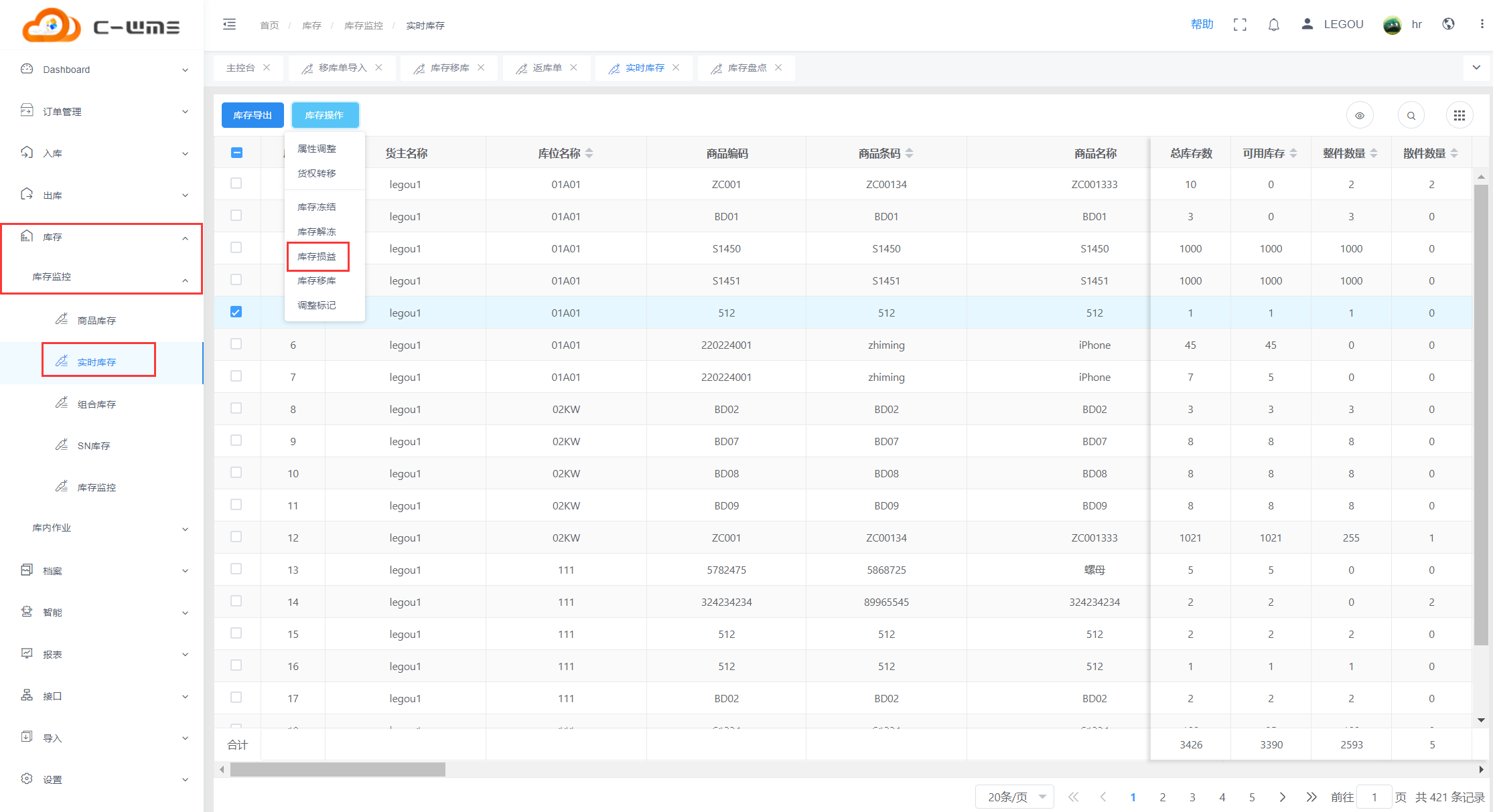Select 库存解冻 menu item
The height and width of the screenshot is (812, 1493).
(x=317, y=232)
